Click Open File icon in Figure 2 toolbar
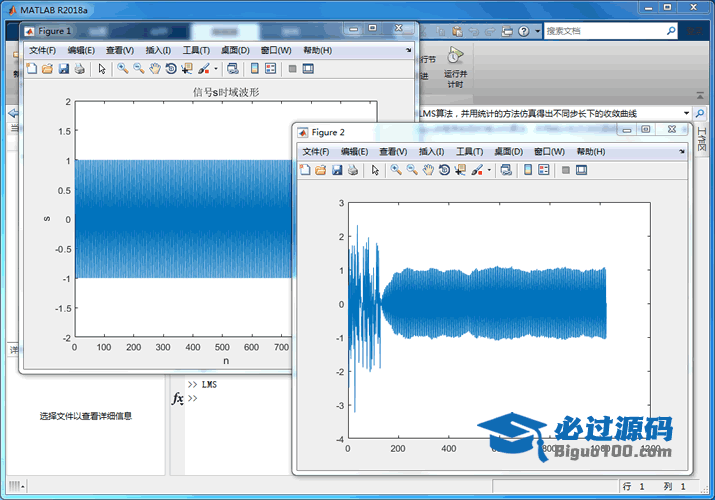The image size is (715, 500). [x=321, y=170]
